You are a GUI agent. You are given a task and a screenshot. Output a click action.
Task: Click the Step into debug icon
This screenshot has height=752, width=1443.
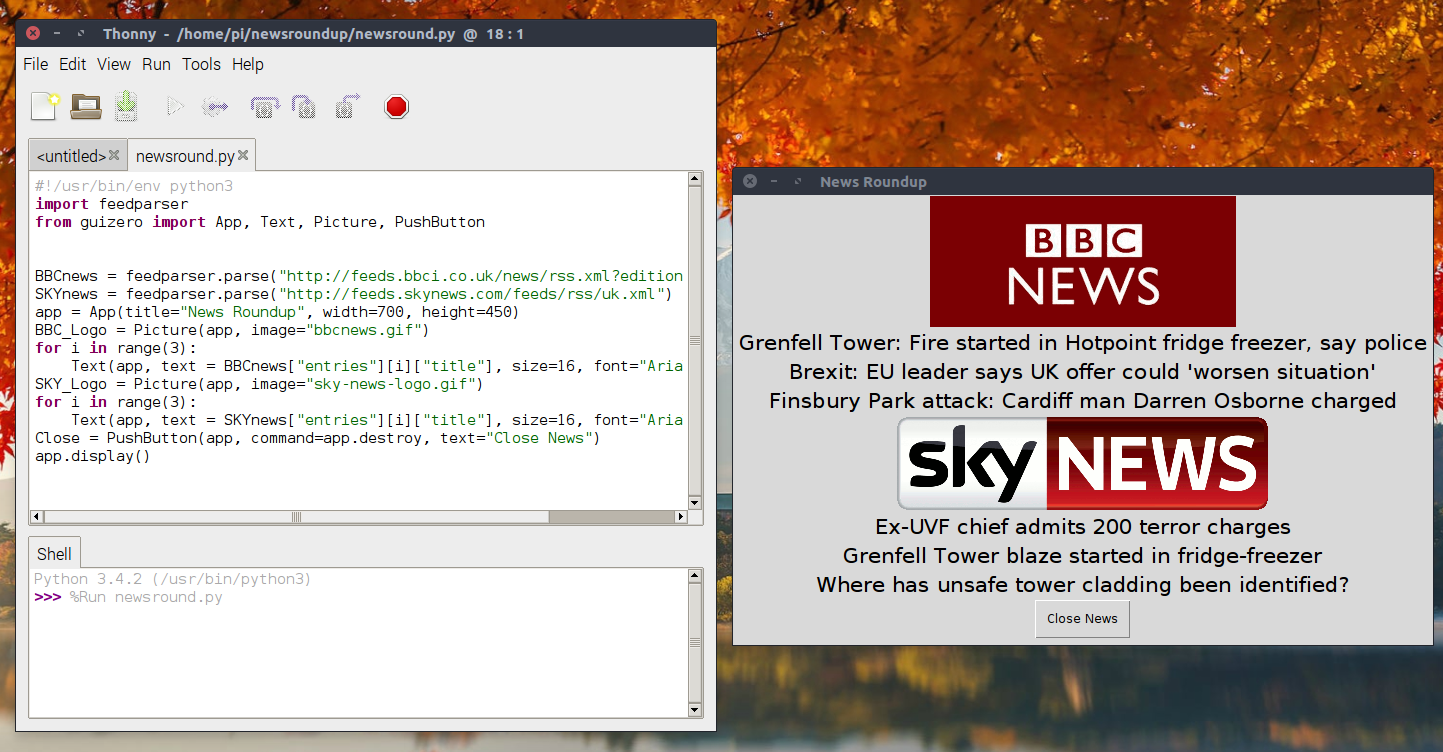(304, 106)
